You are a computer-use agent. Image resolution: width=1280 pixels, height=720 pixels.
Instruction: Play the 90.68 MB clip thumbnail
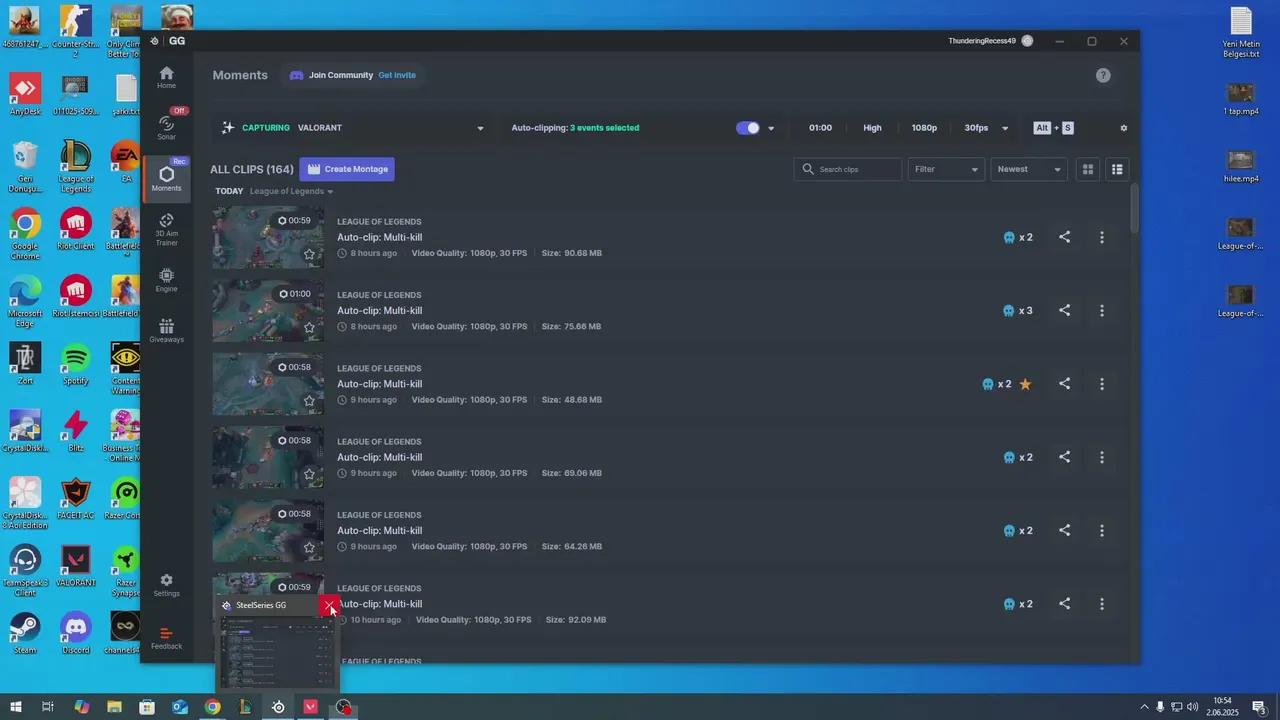pyautogui.click(x=268, y=237)
